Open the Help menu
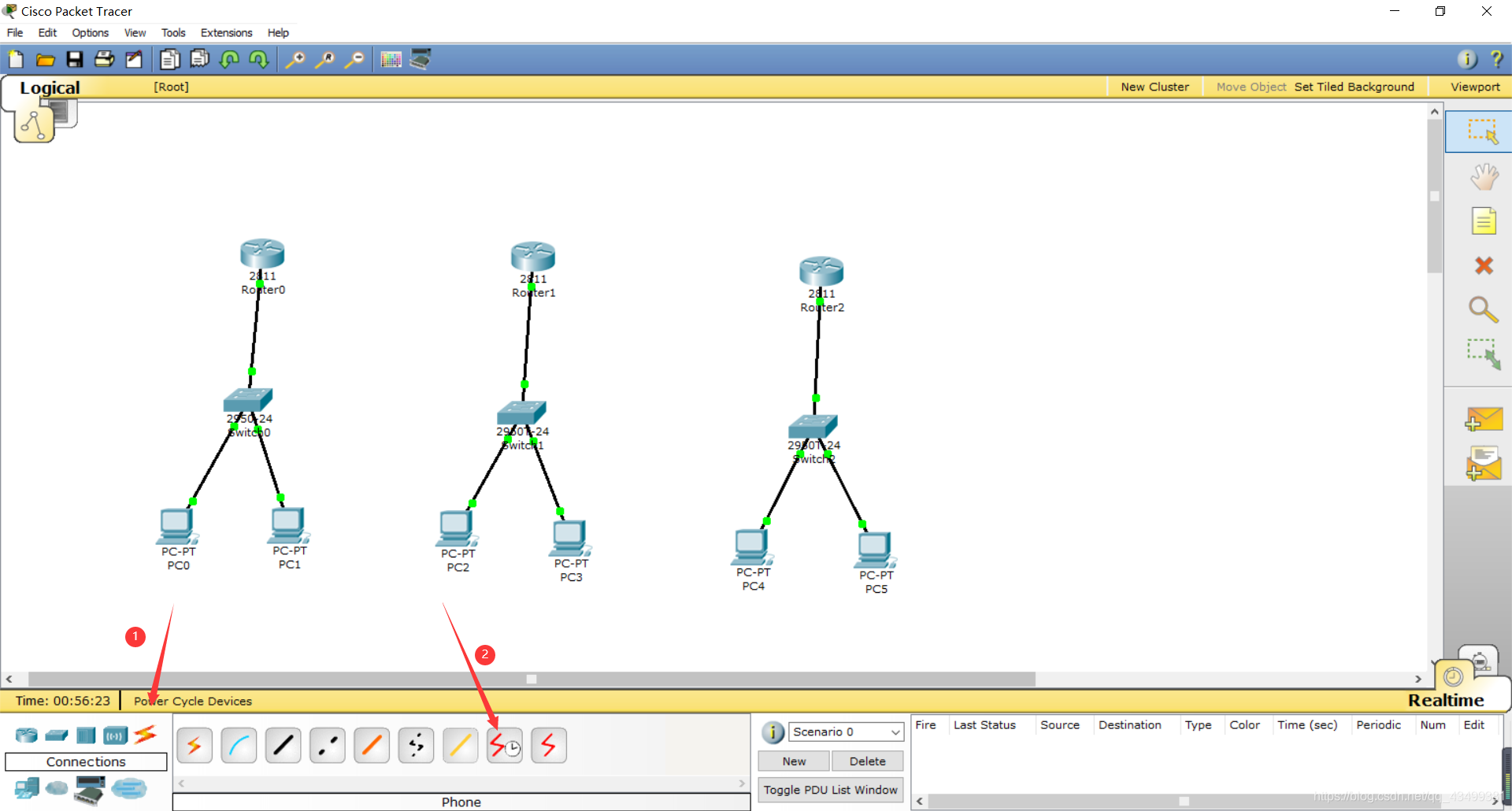1512x811 pixels. click(278, 32)
